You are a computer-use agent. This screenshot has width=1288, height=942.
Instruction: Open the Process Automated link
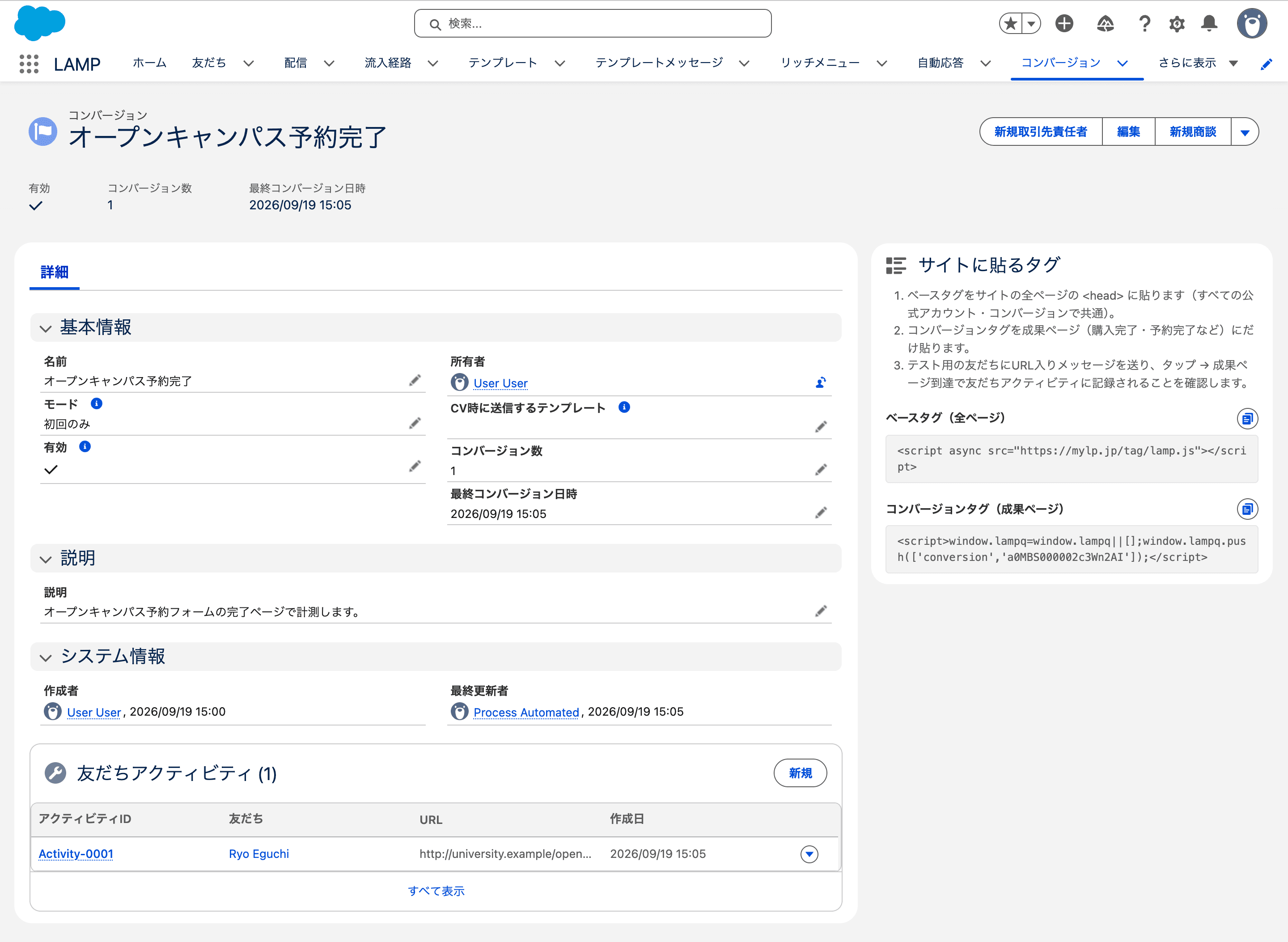click(525, 712)
